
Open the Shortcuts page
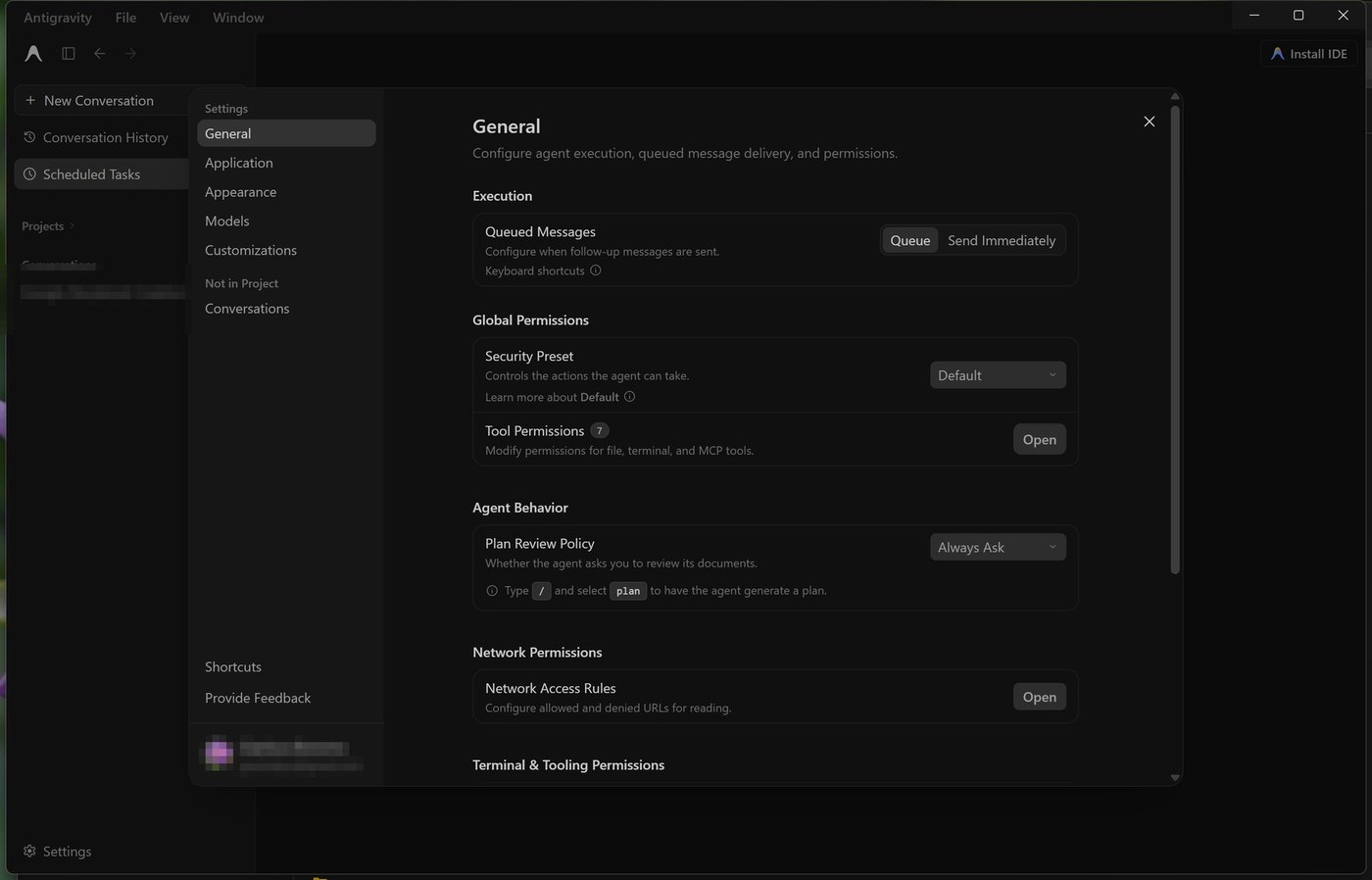[x=233, y=666]
